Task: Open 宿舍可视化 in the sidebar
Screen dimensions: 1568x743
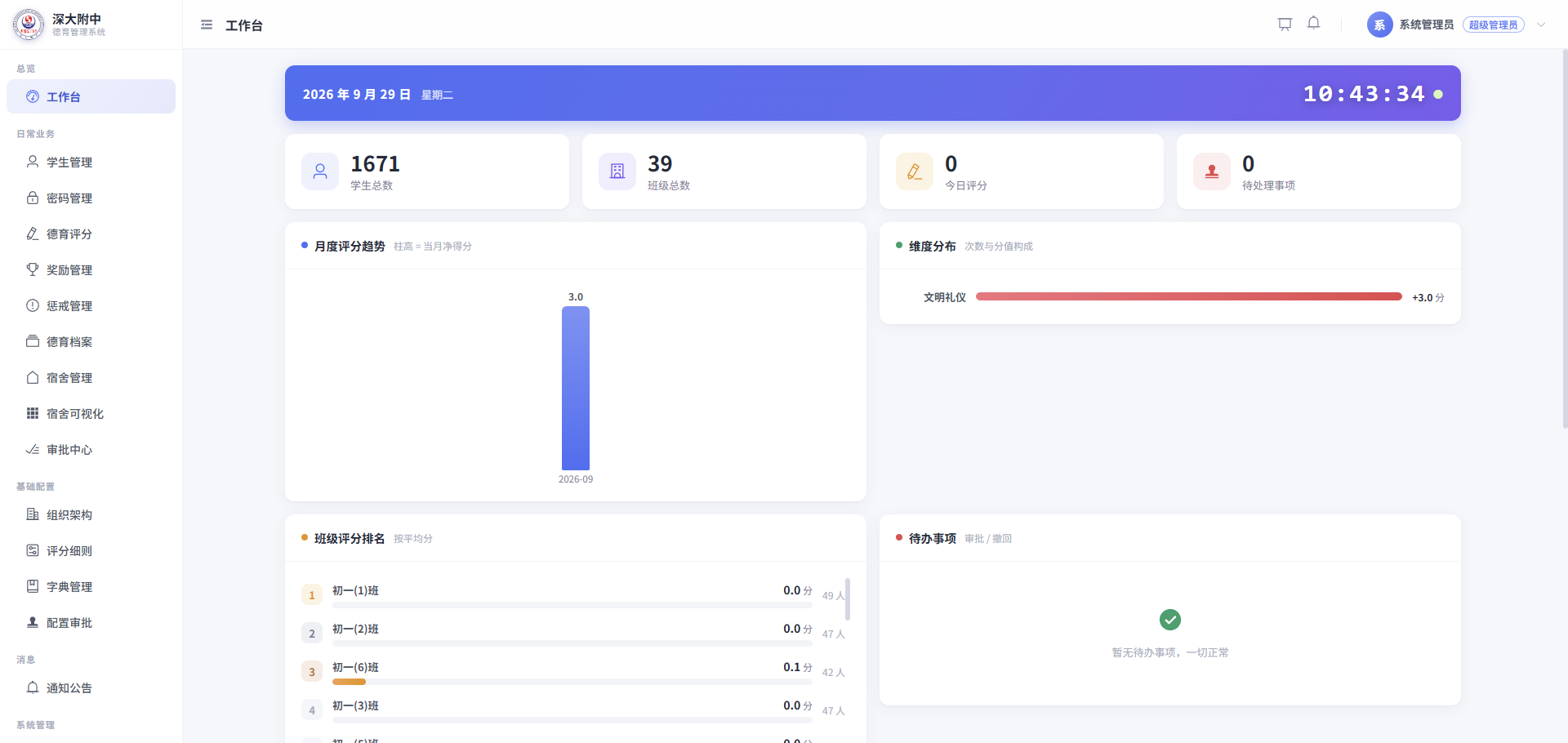Action: [91, 413]
